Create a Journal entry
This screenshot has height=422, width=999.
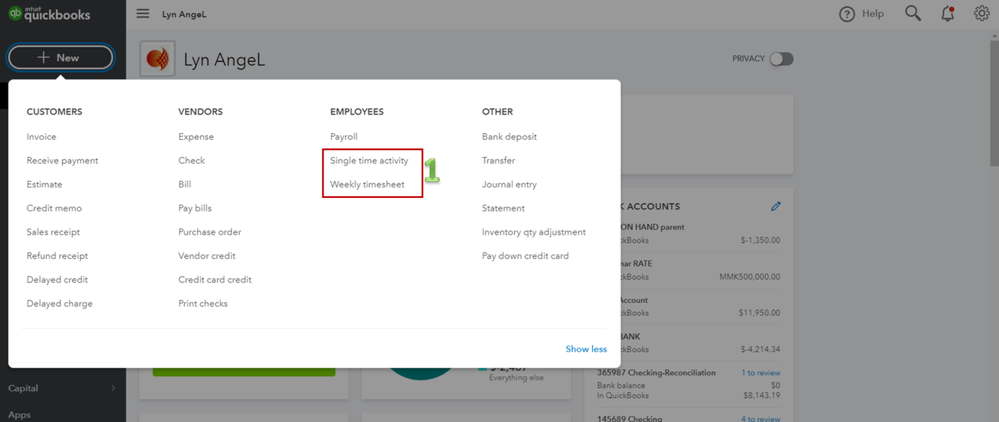509,184
